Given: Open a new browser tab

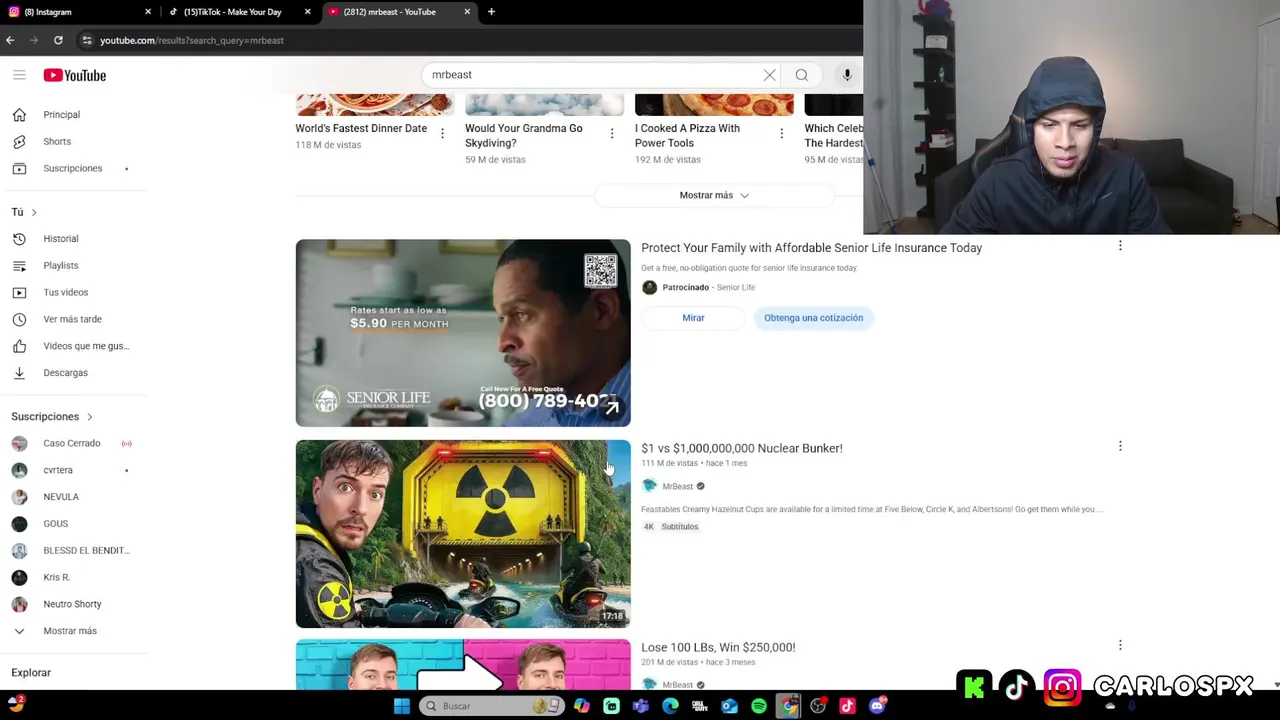Looking at the screenshot, I should [491, 12].
